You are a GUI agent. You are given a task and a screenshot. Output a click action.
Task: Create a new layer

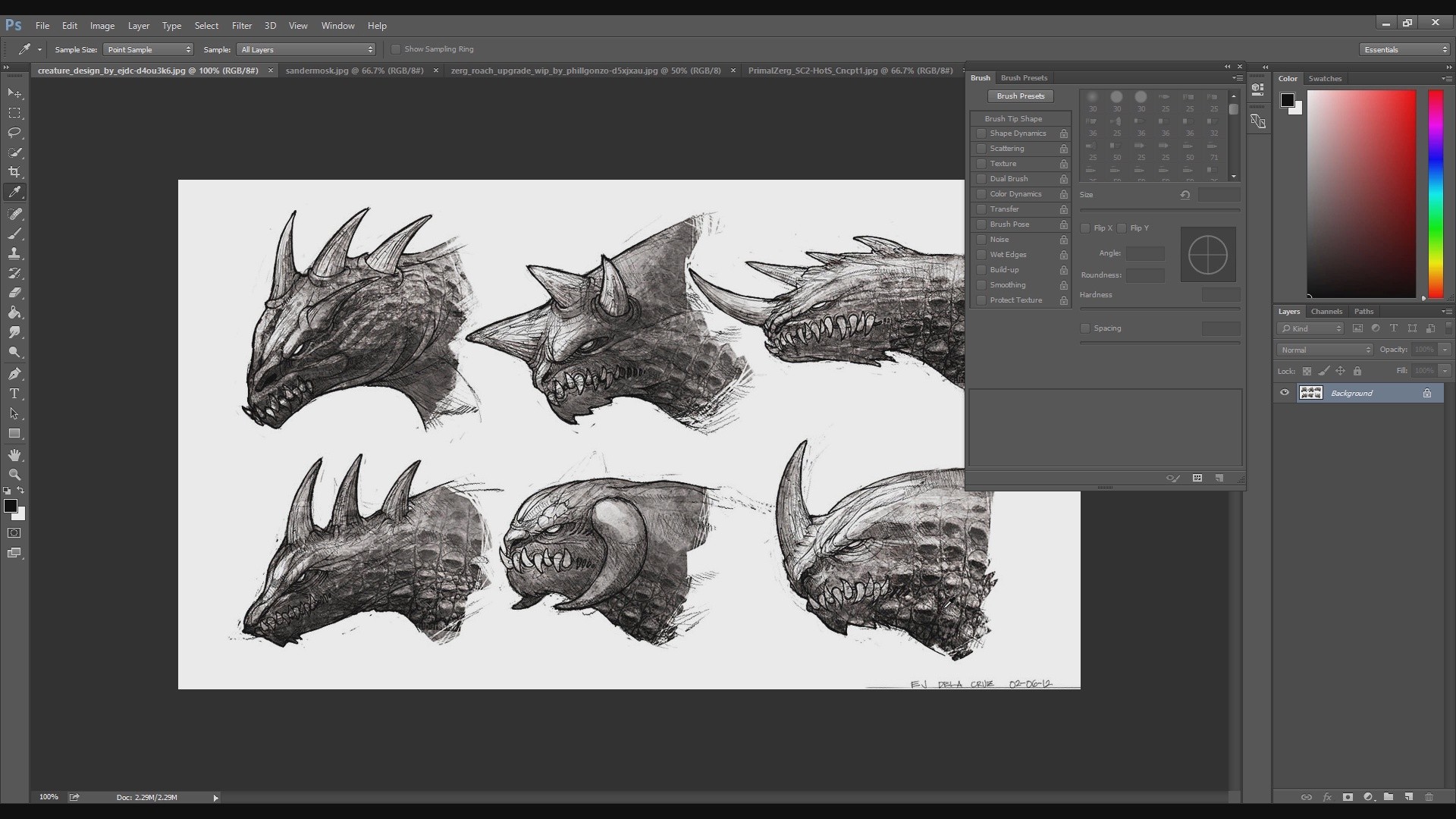pos(1408,797)
